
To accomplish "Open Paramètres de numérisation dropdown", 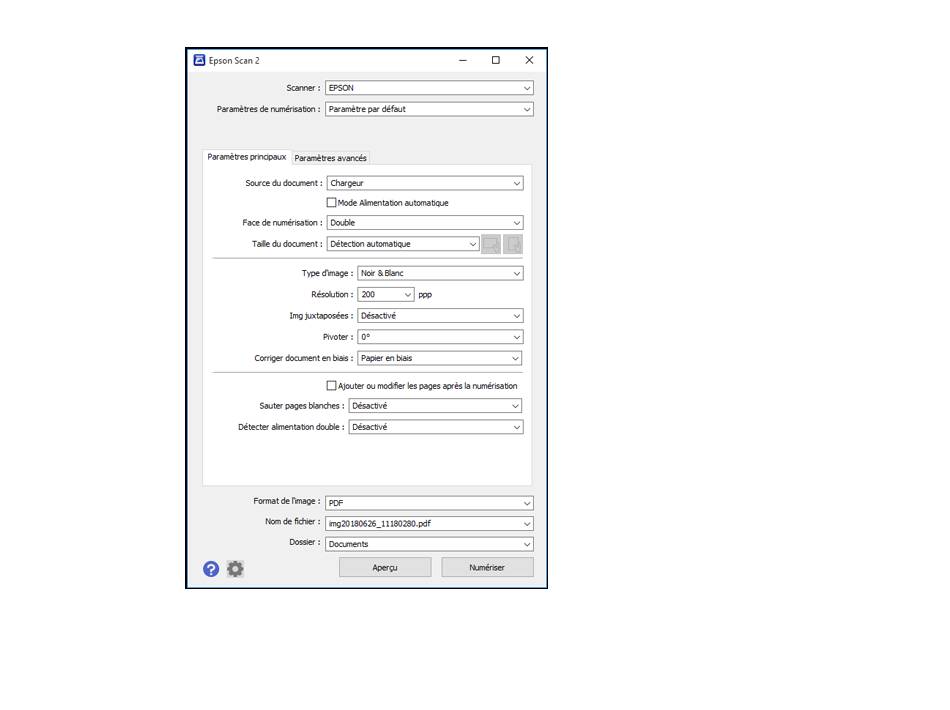I will point(430,109).
